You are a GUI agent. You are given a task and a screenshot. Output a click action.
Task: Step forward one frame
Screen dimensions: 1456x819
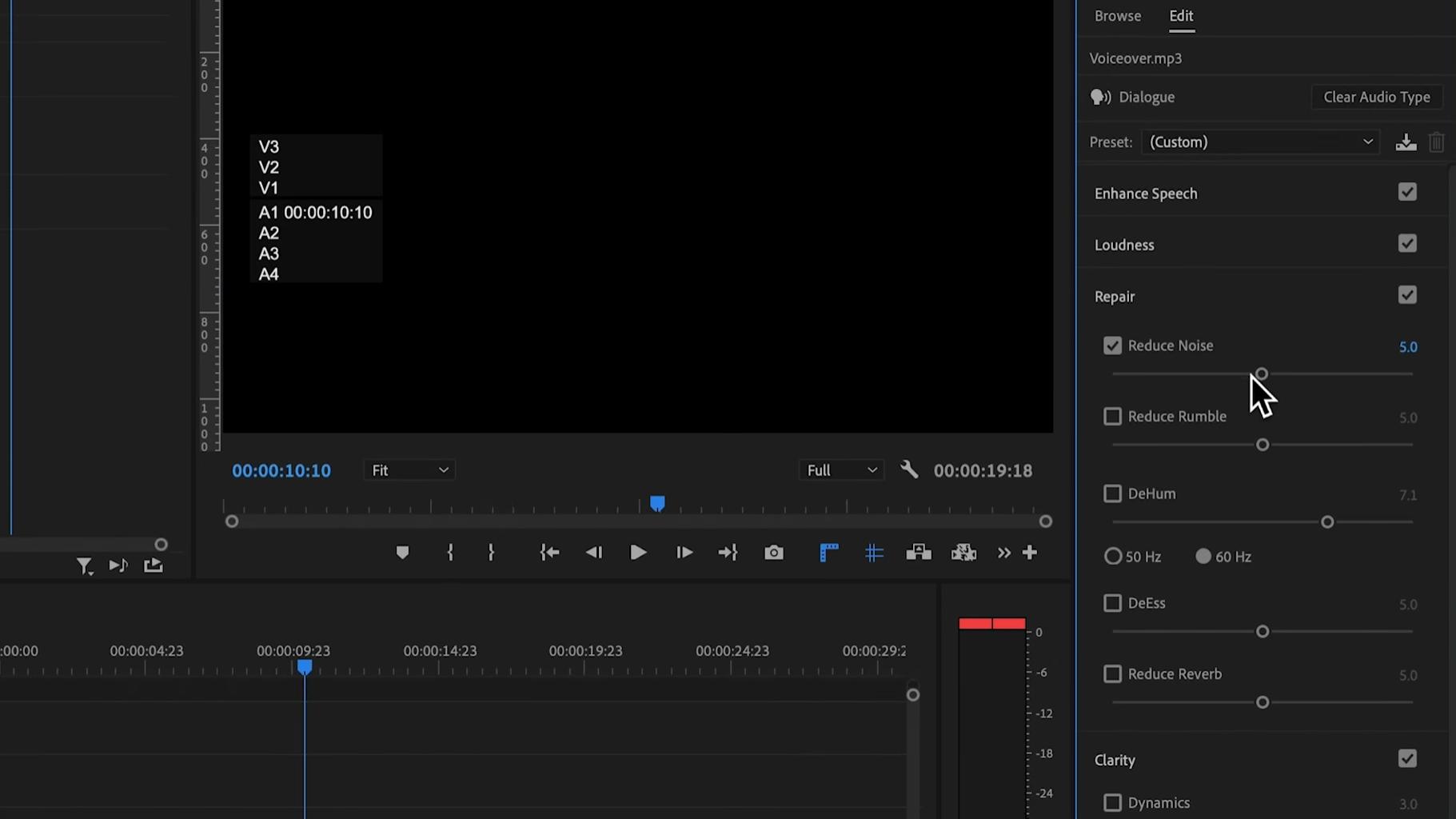pyautogui.click(x=684, y=553)
